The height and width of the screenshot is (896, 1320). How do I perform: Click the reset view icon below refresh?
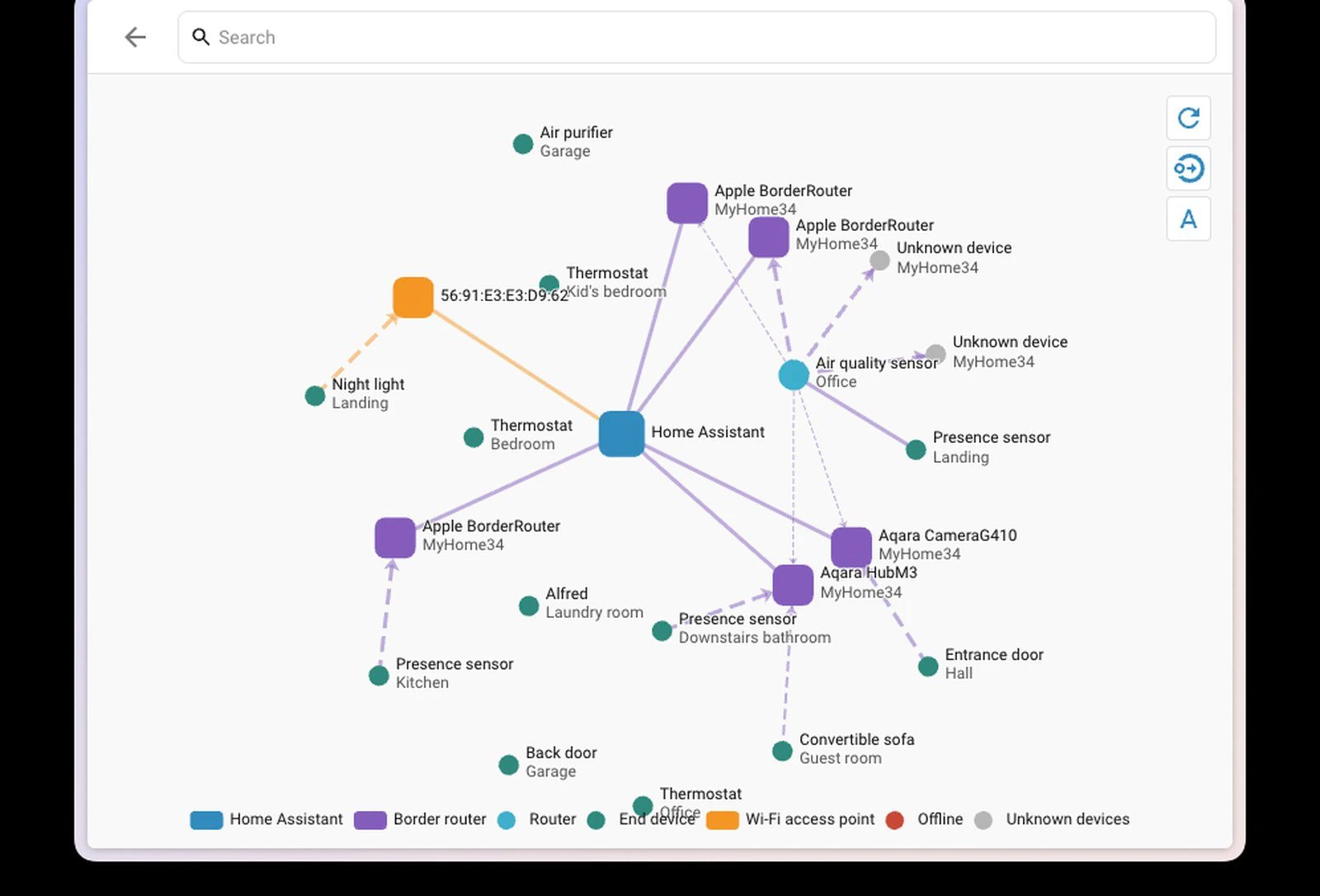[x=1188, y=168]
